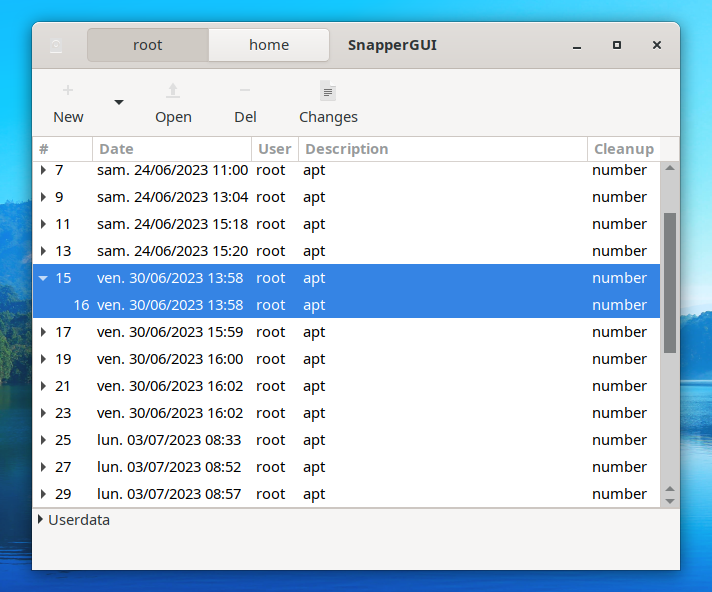Sort by the Cleanup column header
712x592 pixels.
(623, 149)
